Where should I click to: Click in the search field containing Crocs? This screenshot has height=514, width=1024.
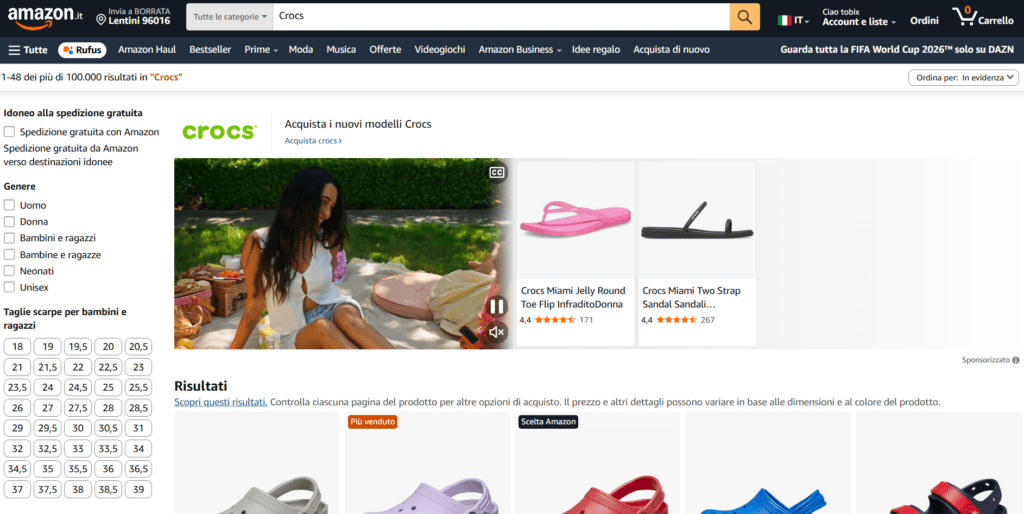tap(501, 16)
